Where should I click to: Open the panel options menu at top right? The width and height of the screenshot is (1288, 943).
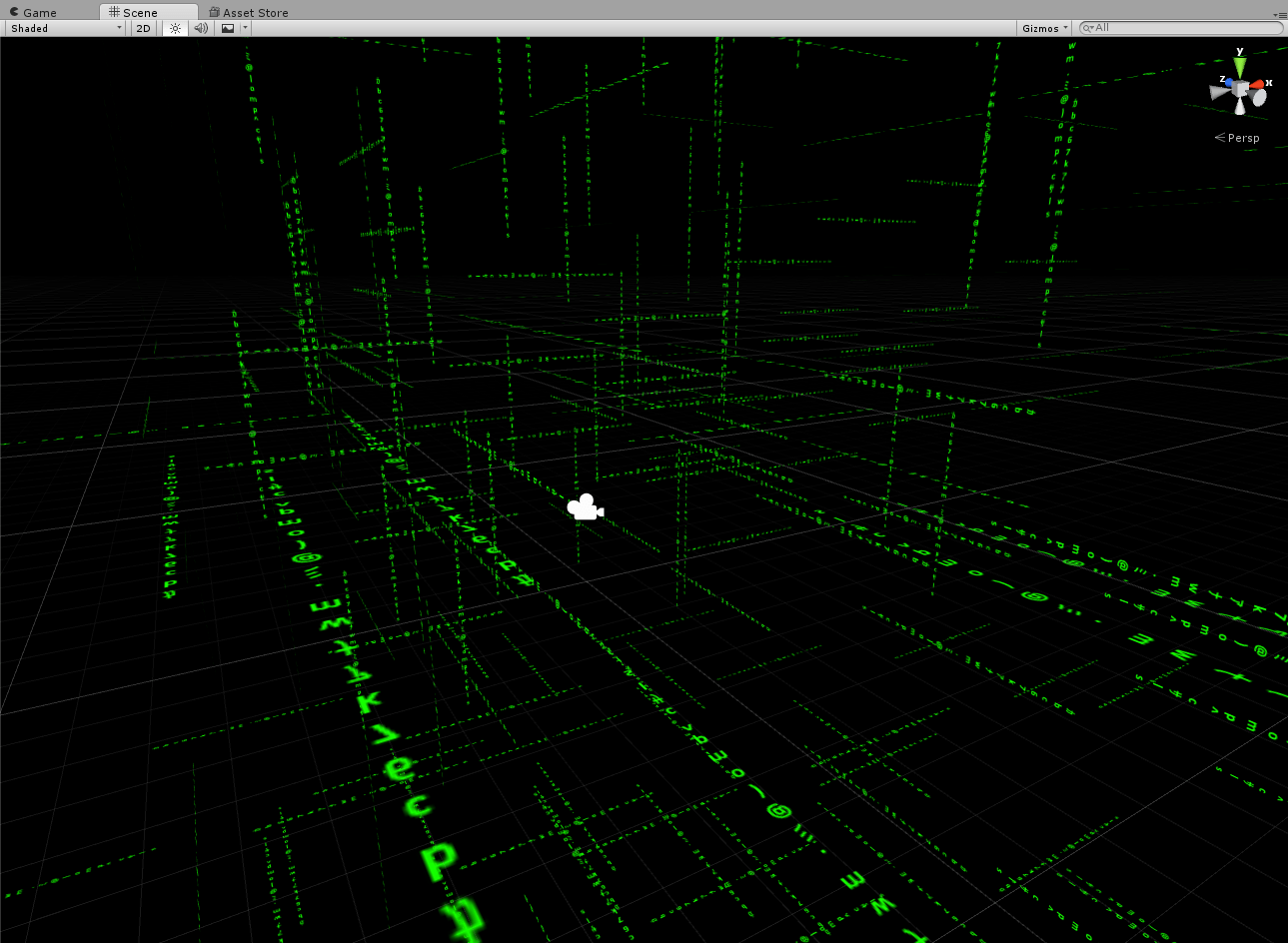[1280, 14]
